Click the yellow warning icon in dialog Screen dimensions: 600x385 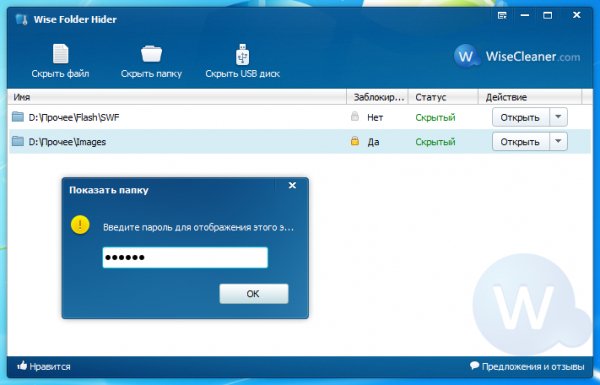point(80,225)
